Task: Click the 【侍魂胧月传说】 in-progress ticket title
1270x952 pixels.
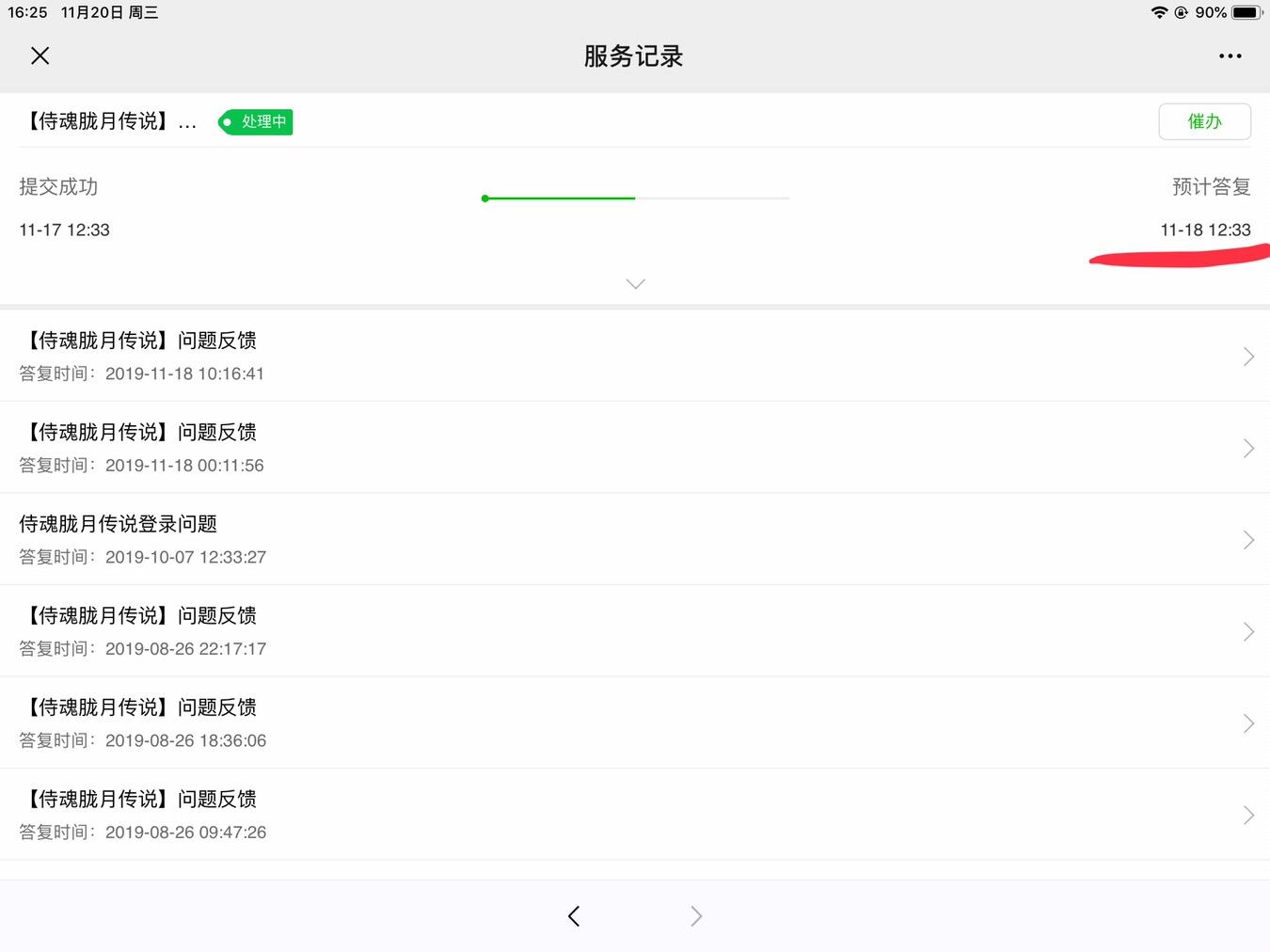Action: (x=109, y=121)
